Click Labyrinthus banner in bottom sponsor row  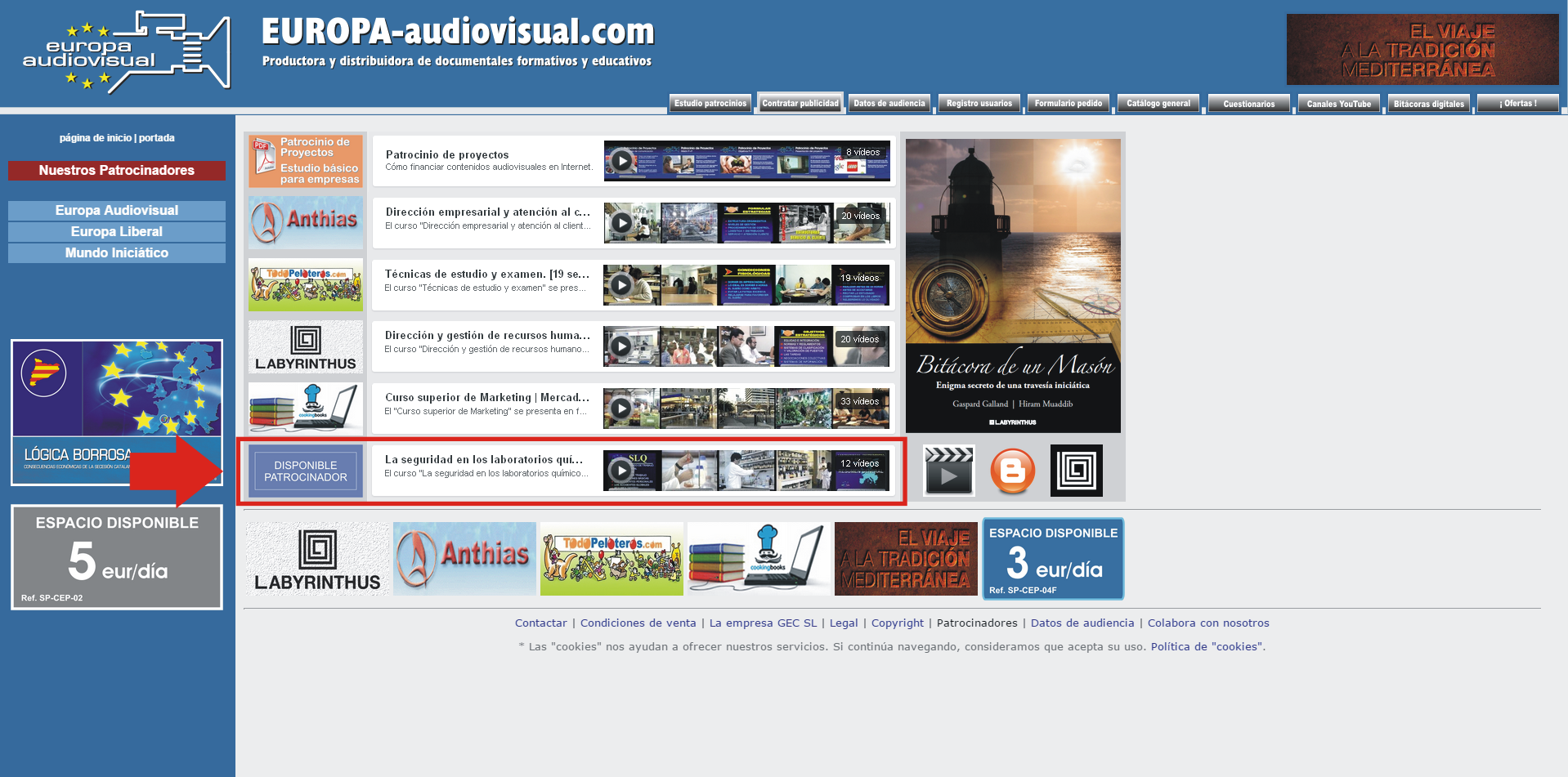[317, 559]
